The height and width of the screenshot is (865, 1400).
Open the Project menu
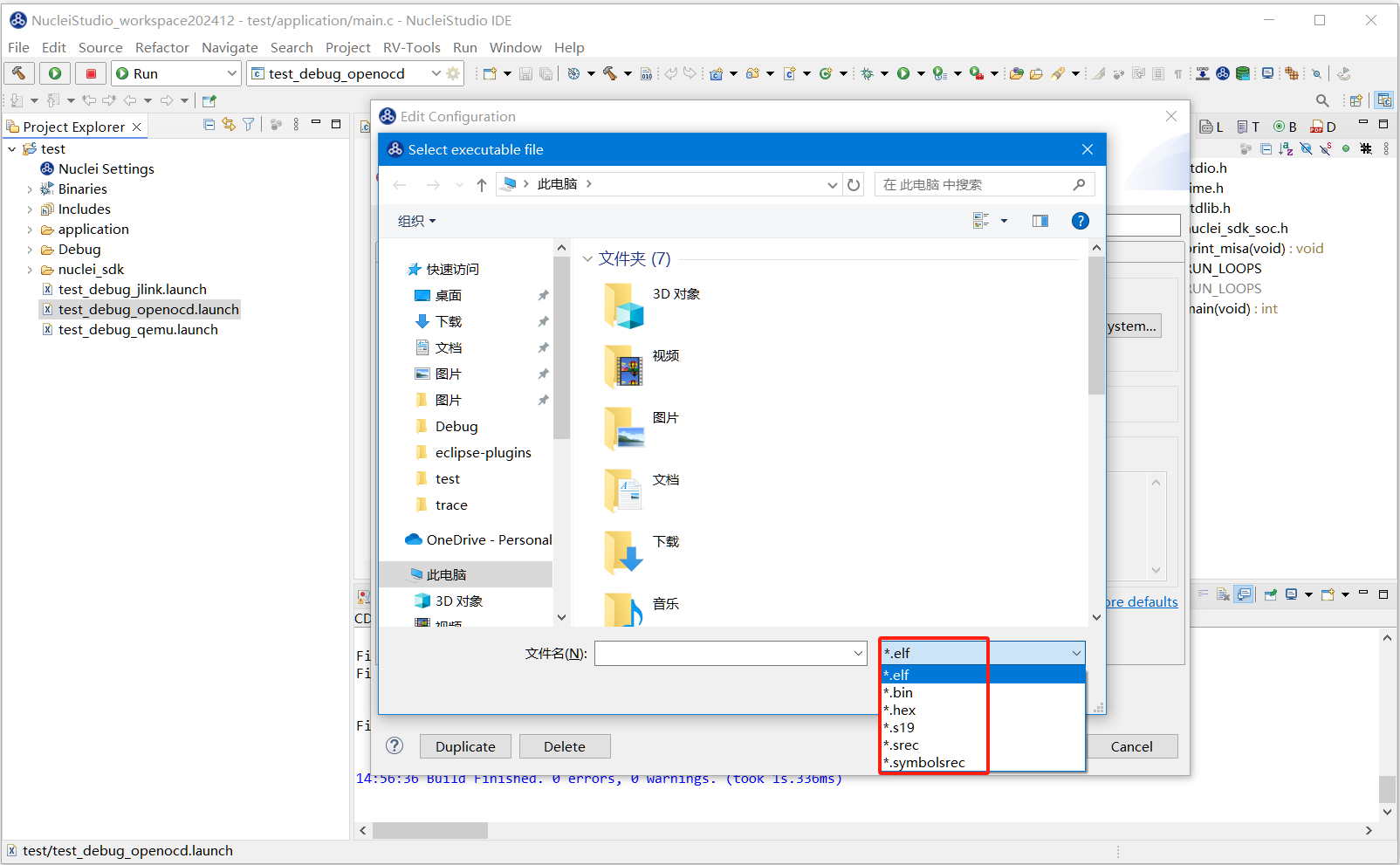(347, 47)
